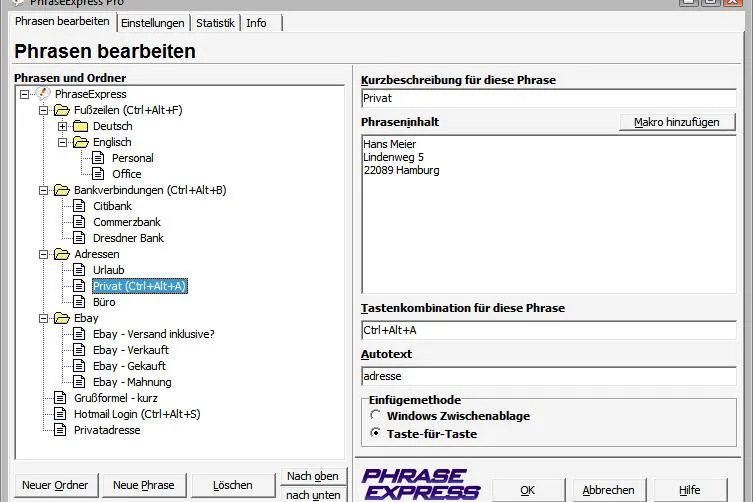Click the Bankverbindungen folder icon
753x502 pixels.
click(x=61, y=190)
